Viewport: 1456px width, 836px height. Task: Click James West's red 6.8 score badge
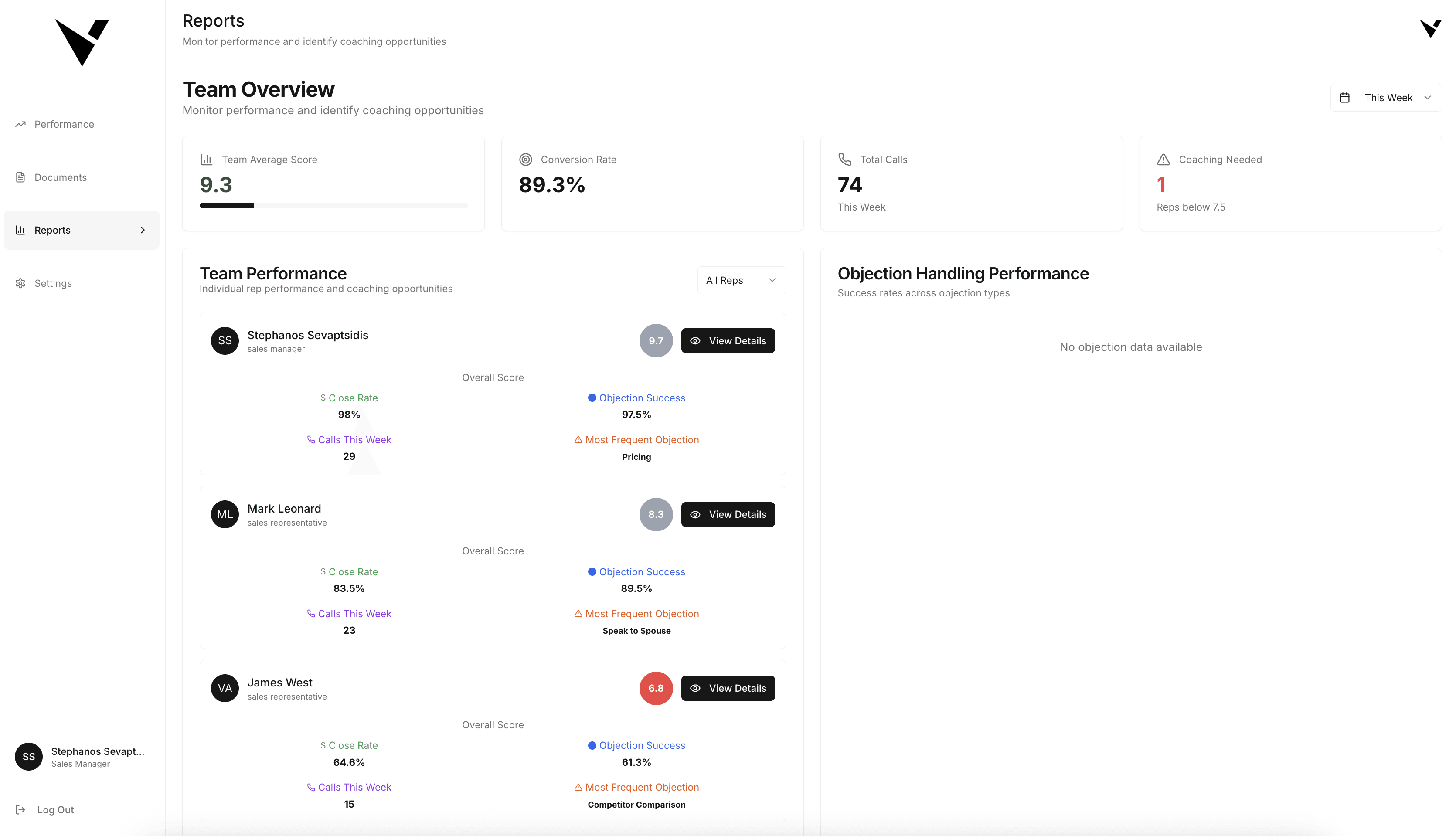click(x=656, y=688)
